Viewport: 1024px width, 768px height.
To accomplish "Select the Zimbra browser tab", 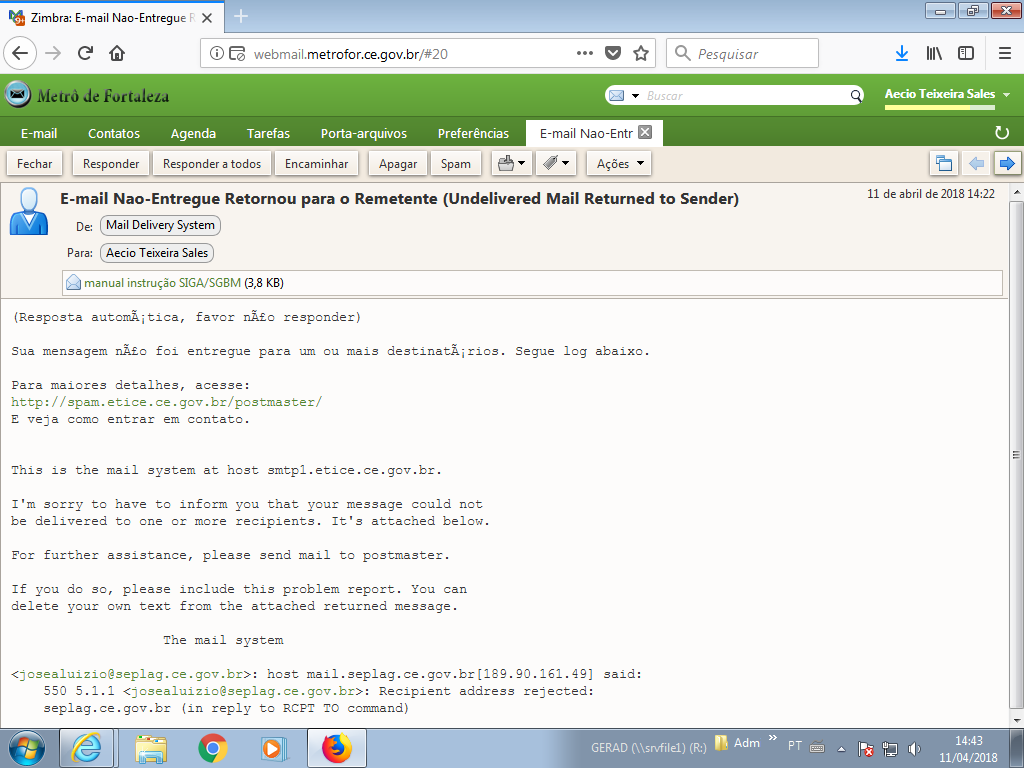I will point(111,17).
